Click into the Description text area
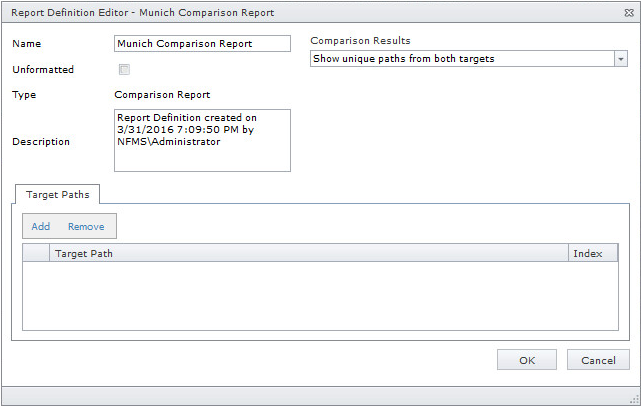Image resolution: width=642 pixels, height=407 pixels. point(202,140)
